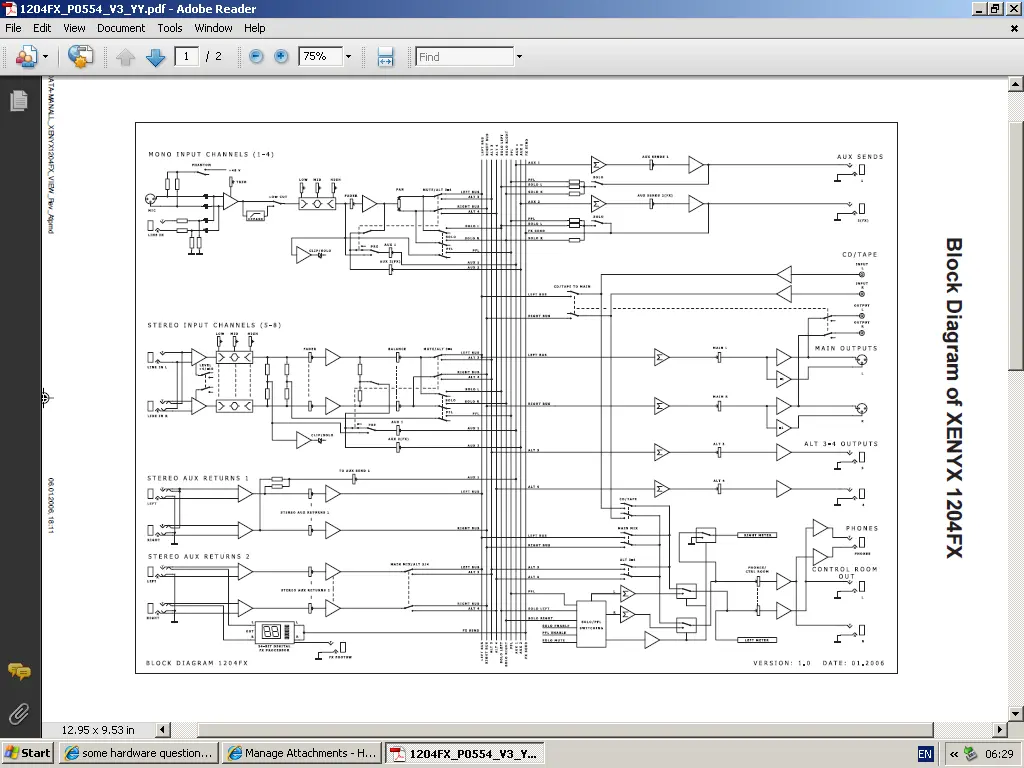Click the 75% zoom value field
1024x768 pixels.
[320, 57]
